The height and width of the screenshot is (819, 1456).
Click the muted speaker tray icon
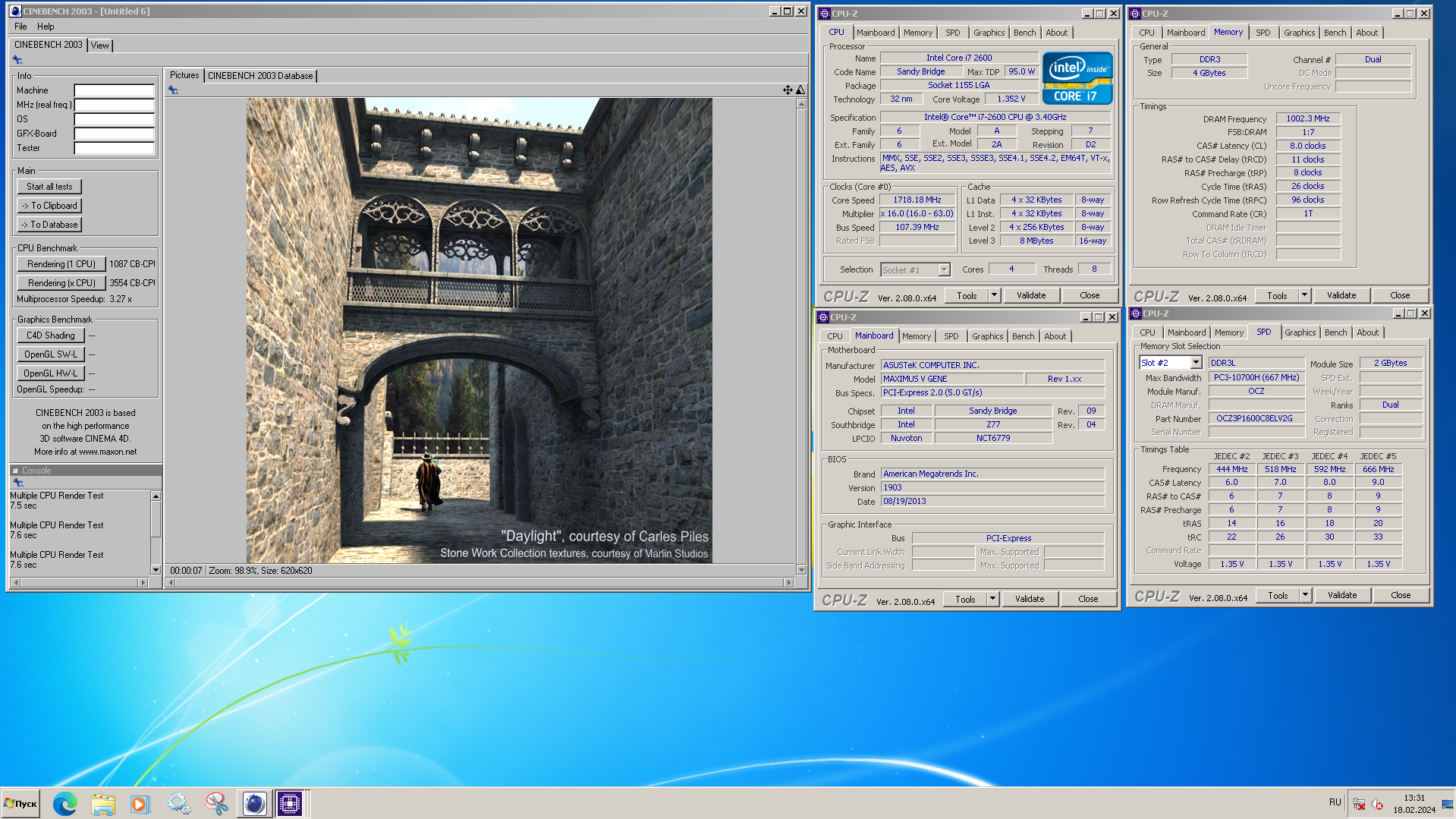[x=1377, y=804]
